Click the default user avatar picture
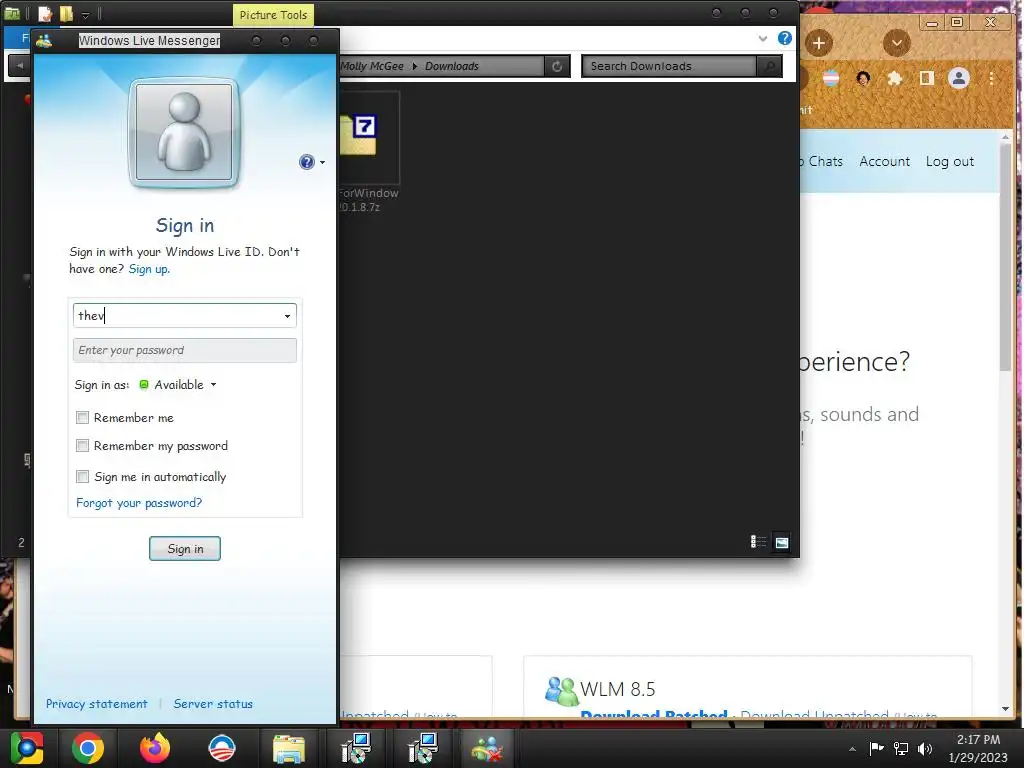Viewport: 1024px width, 768px height. click(x=184, y=133)
